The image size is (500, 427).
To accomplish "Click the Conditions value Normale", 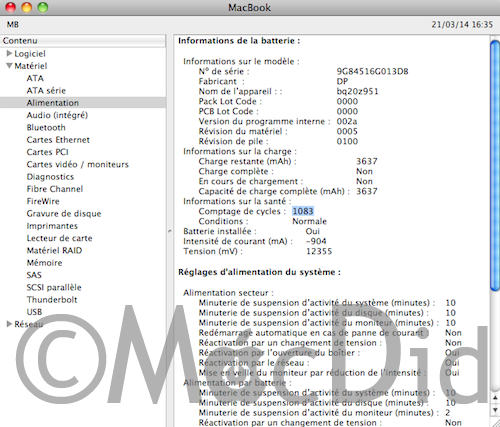I will 309,221.
